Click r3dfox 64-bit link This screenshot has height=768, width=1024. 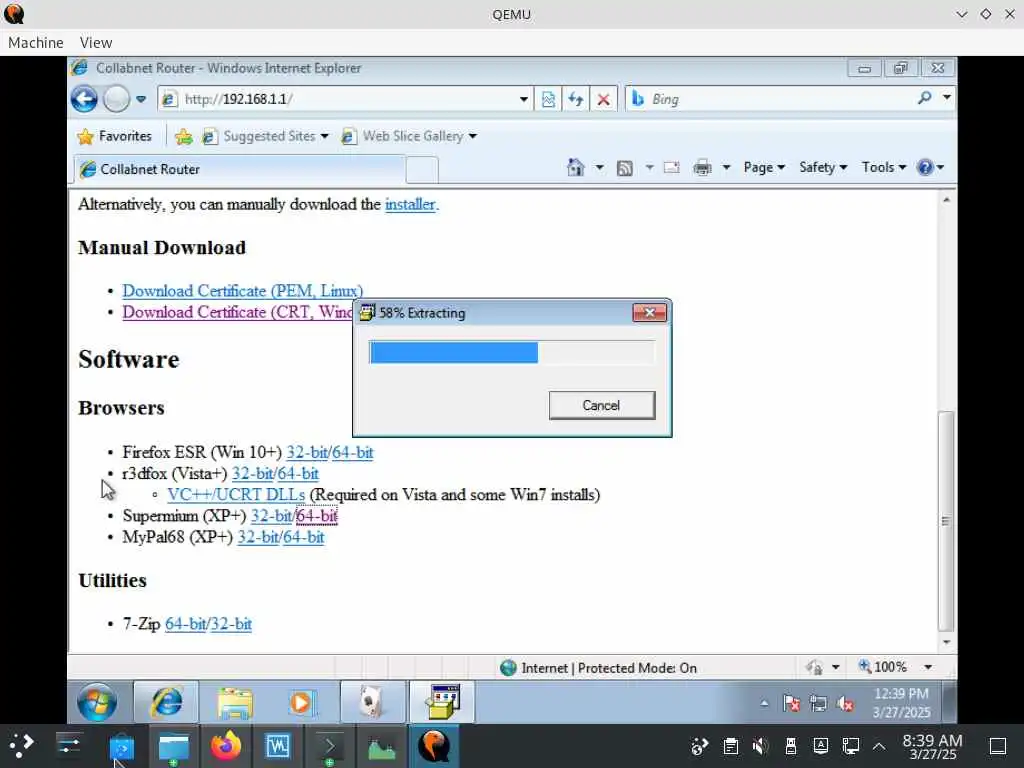point(298,473)
